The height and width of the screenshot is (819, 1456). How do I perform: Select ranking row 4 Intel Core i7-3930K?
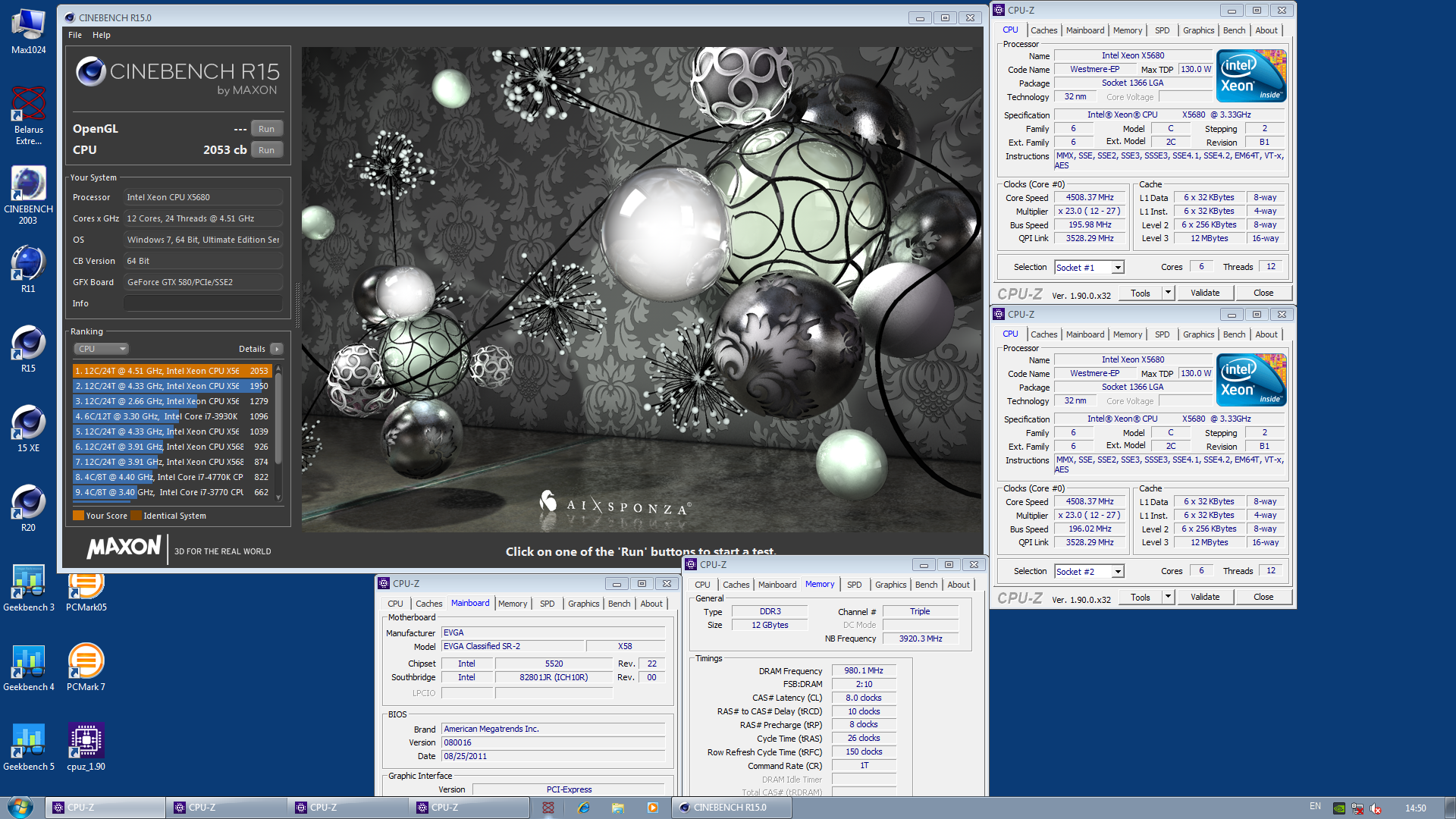click(172, 416)
